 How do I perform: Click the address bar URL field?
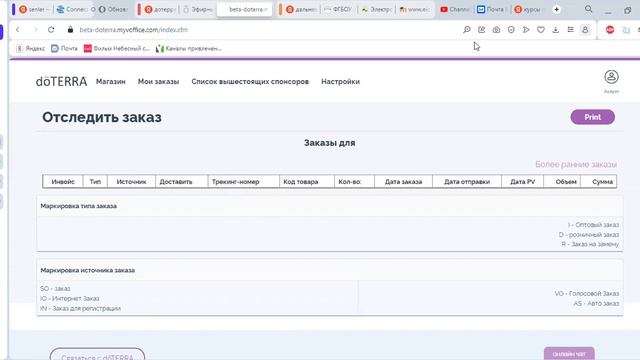[133, 30]
